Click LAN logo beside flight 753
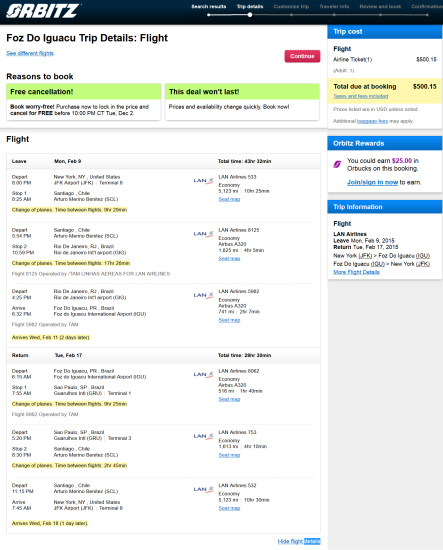 tap(203, 436)
